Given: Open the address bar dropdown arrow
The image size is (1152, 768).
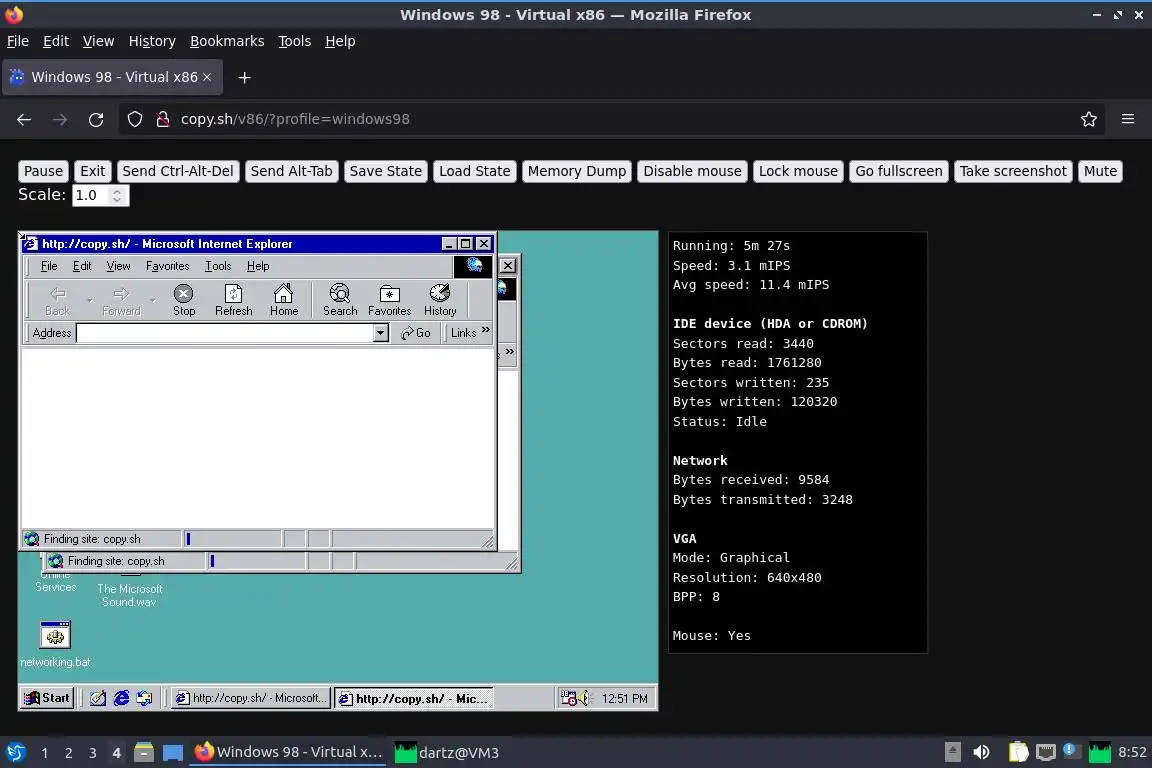Looking at the screenshot, I should pyautogui.click(x=381, y=333).
